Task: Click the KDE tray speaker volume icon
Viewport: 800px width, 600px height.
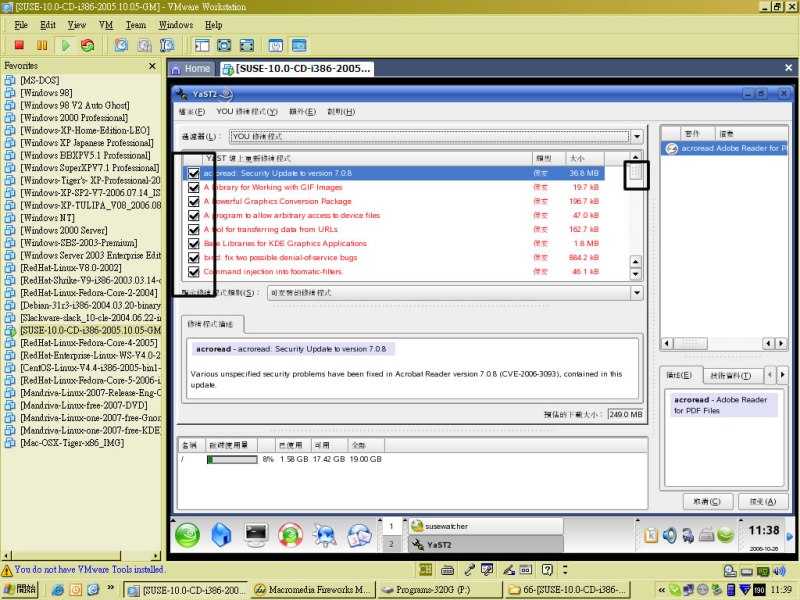Action: pos(669,535)
